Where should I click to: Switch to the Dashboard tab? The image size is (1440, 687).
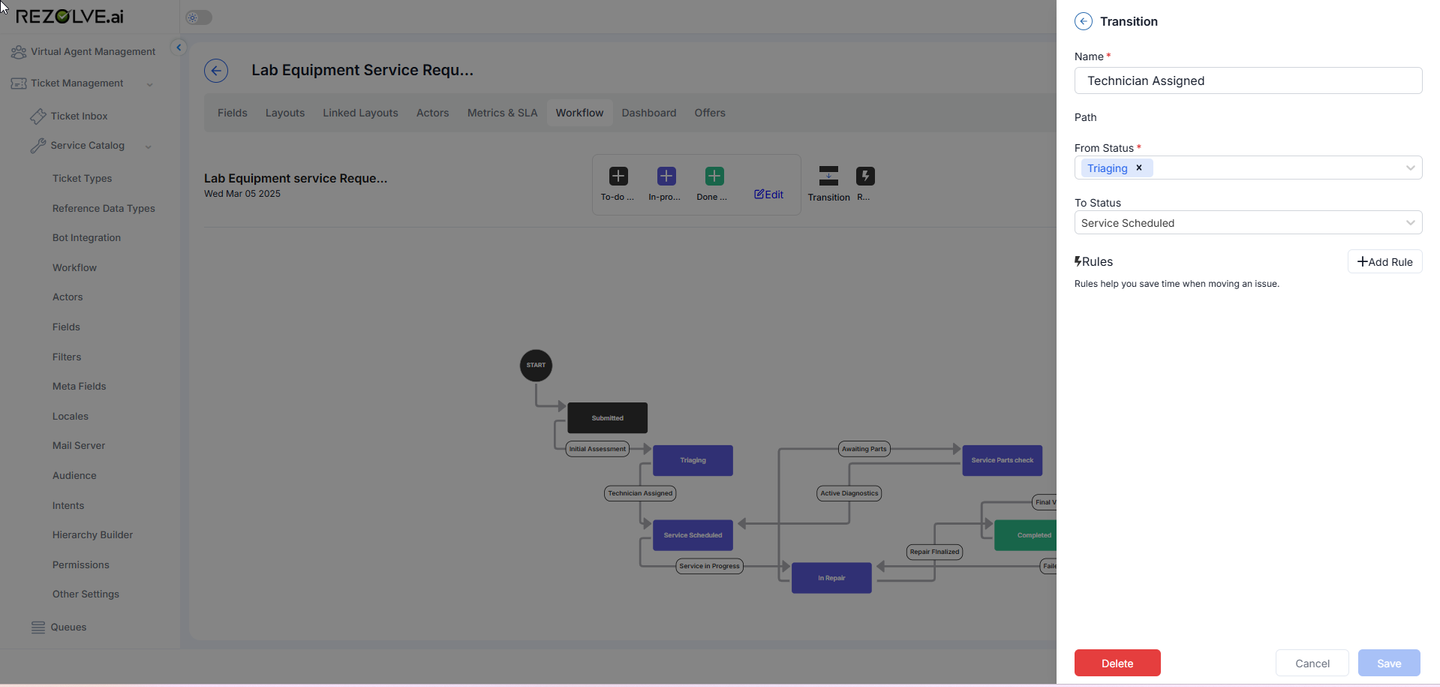click(649, 113)
